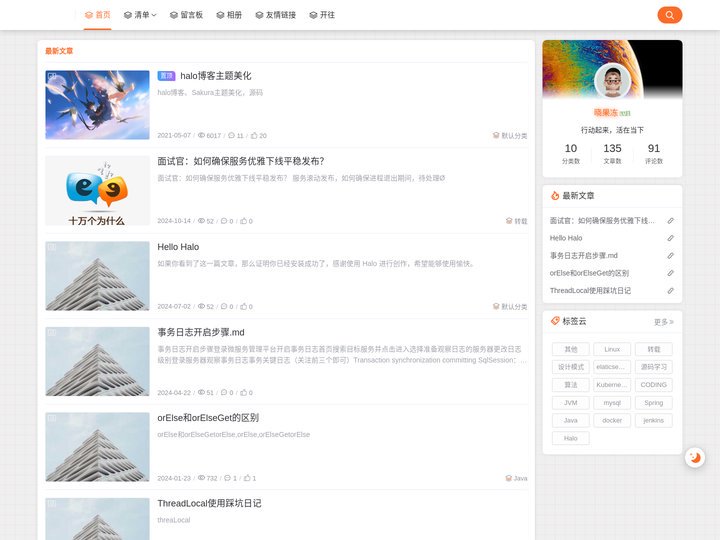
Task: Click the 十万个为什么 article thumbnail
Action: click(x=97, y=191)
